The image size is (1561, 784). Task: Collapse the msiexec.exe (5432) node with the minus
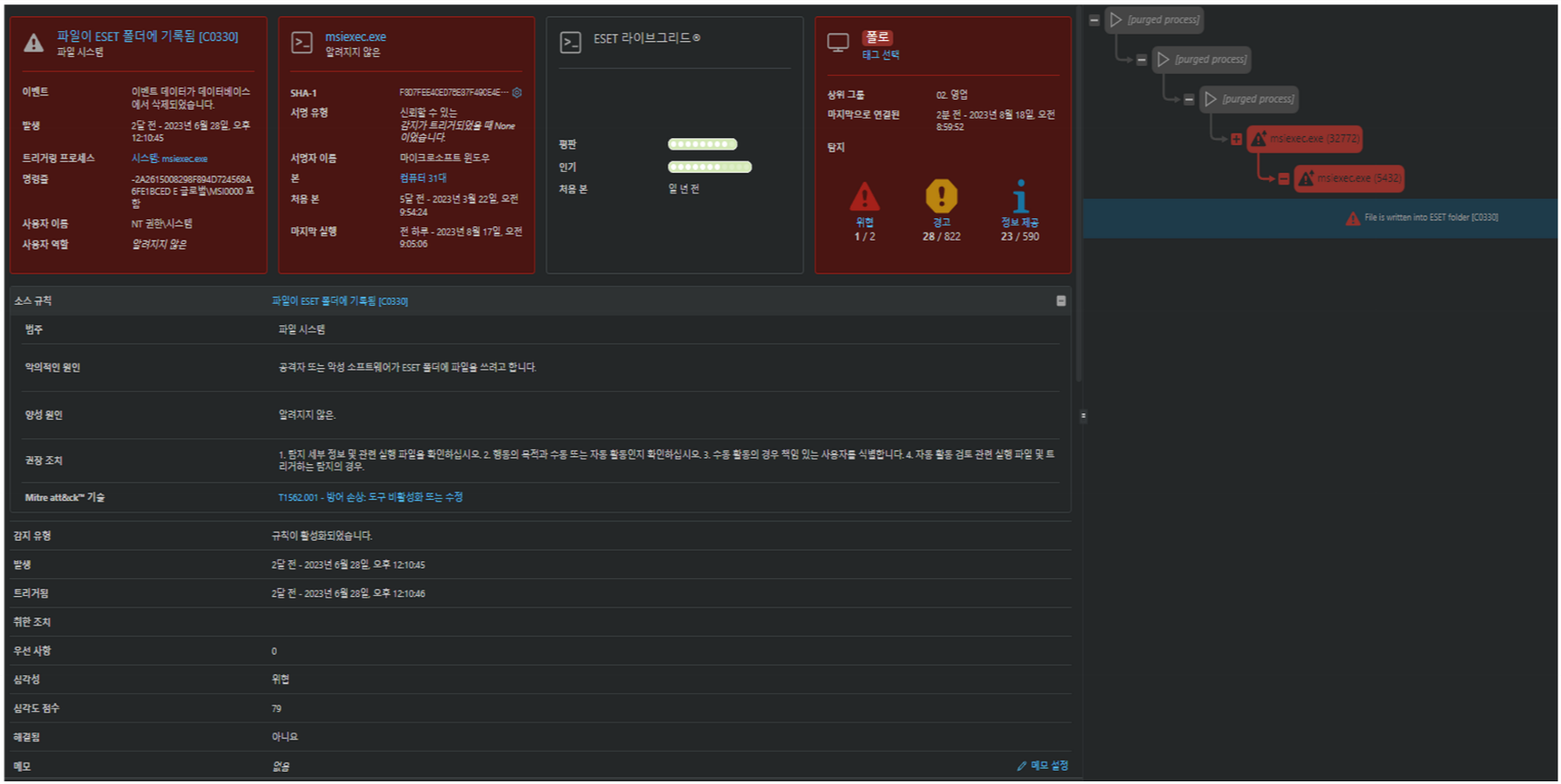click(1283, 179)
